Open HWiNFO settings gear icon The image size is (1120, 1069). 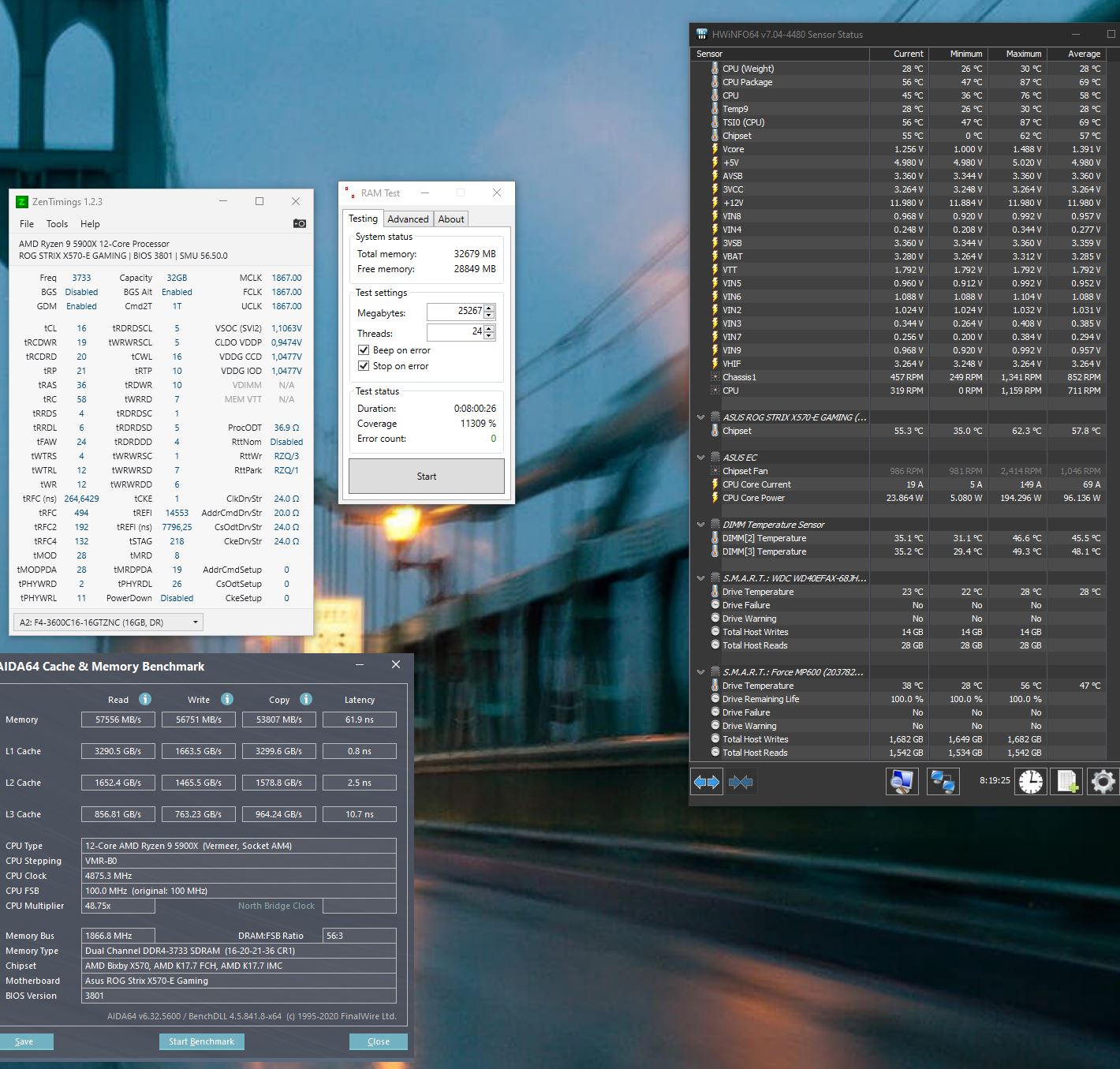pos(1103,781)
